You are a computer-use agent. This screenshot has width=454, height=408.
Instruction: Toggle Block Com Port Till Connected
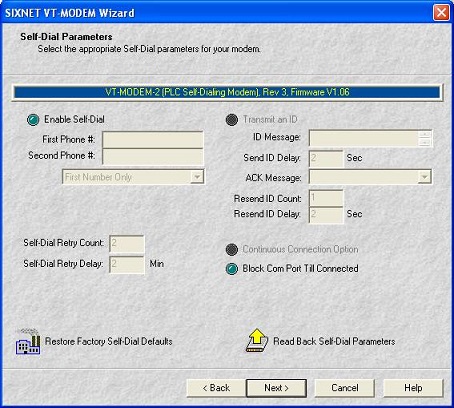pyautogui.click(x=232, y=269)
